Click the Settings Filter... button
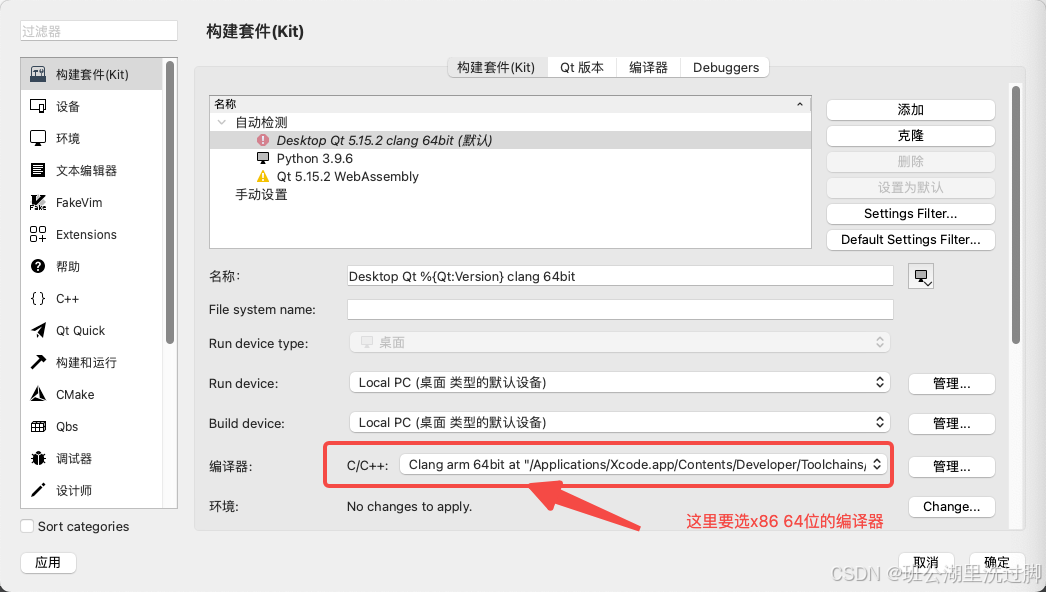The image size is (1046, 592). (x=911, y=214)
